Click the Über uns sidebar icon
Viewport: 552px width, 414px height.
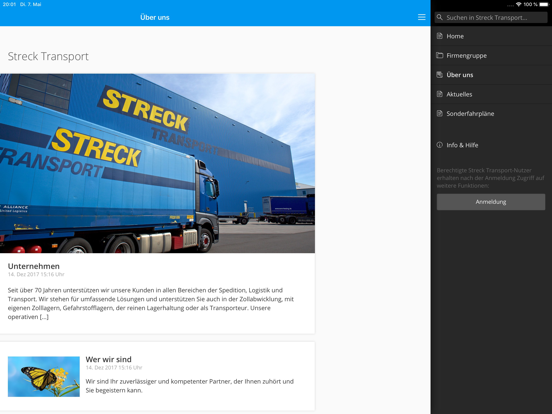(440, 75)
